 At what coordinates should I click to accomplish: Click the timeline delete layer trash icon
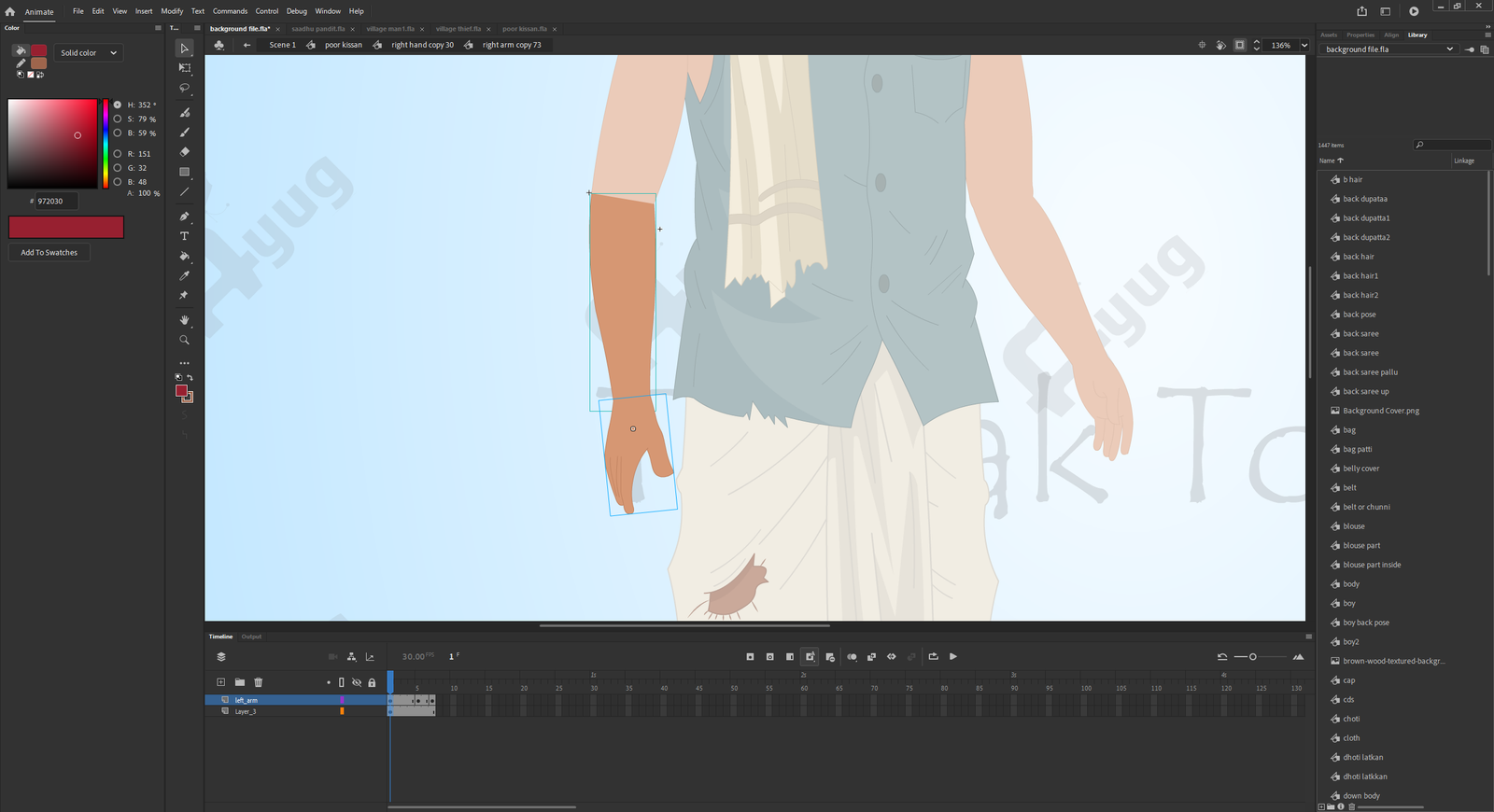(x=259, y=682)
